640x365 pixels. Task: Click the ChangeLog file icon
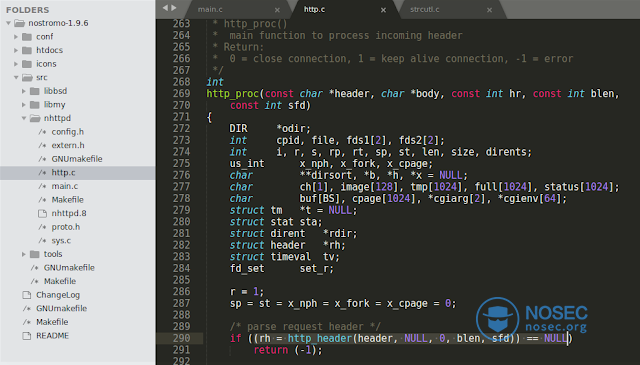[x=27, y=295]
